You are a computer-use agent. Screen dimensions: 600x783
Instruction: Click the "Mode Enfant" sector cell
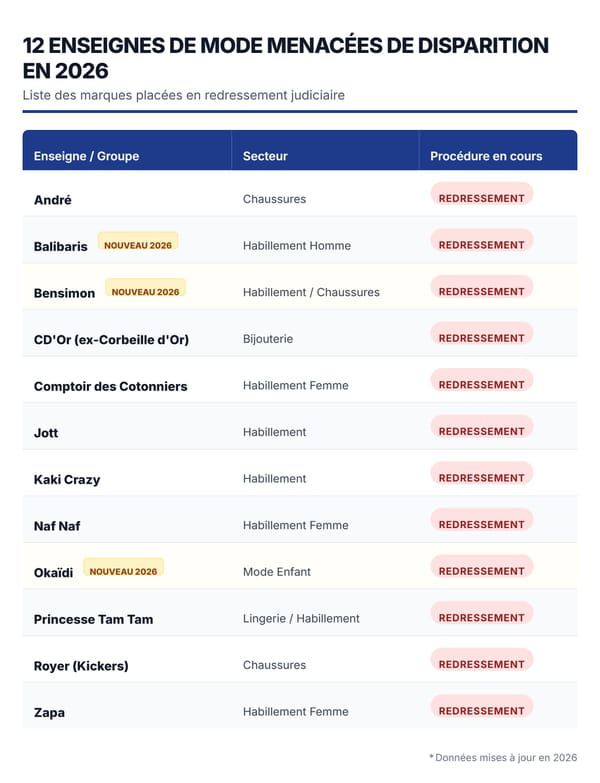click(x=277, y=572)
